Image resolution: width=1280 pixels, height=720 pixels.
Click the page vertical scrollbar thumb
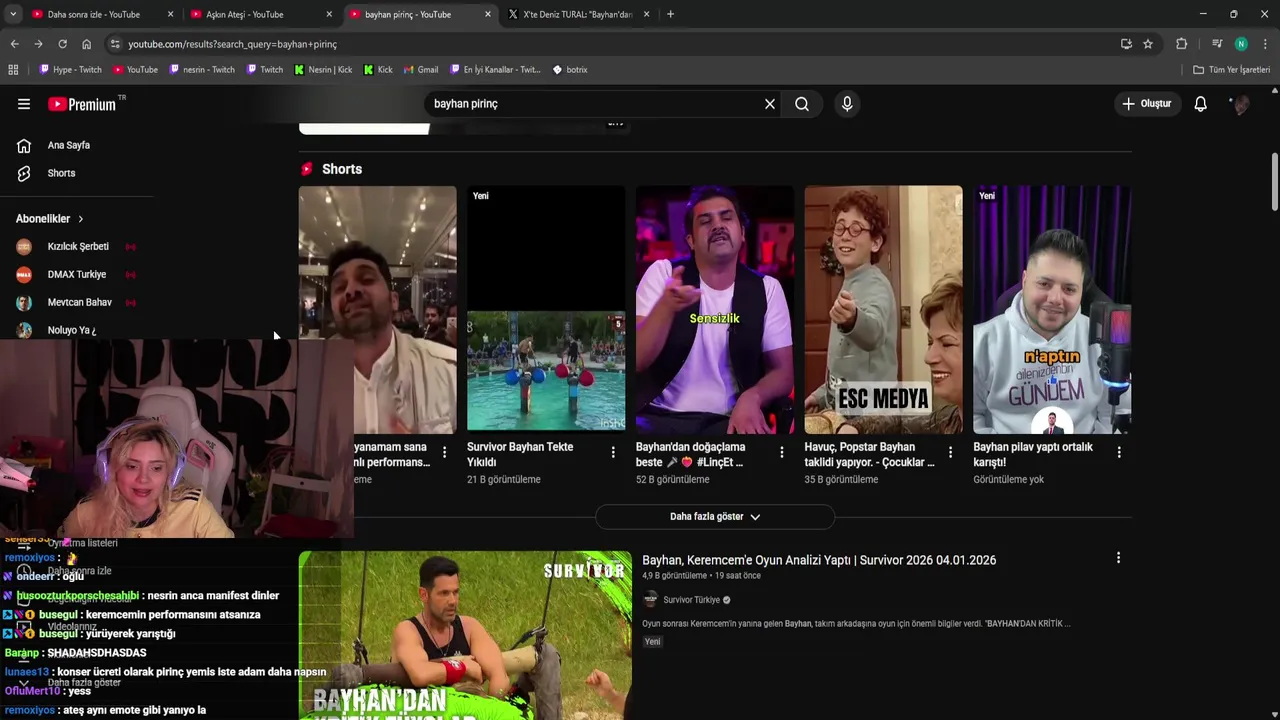click(1274, 182)
